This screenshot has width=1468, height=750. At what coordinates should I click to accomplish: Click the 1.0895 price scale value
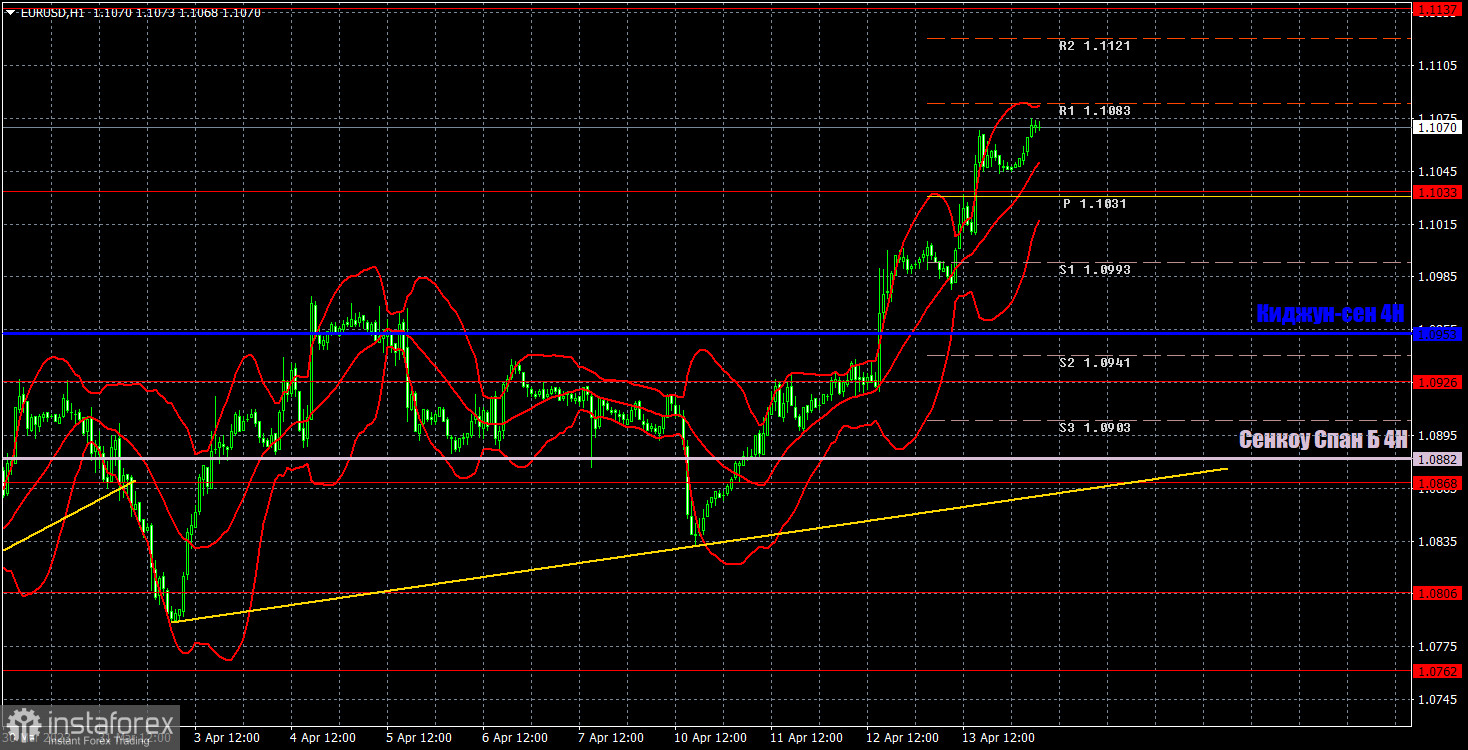click(x=1437, y=436)
